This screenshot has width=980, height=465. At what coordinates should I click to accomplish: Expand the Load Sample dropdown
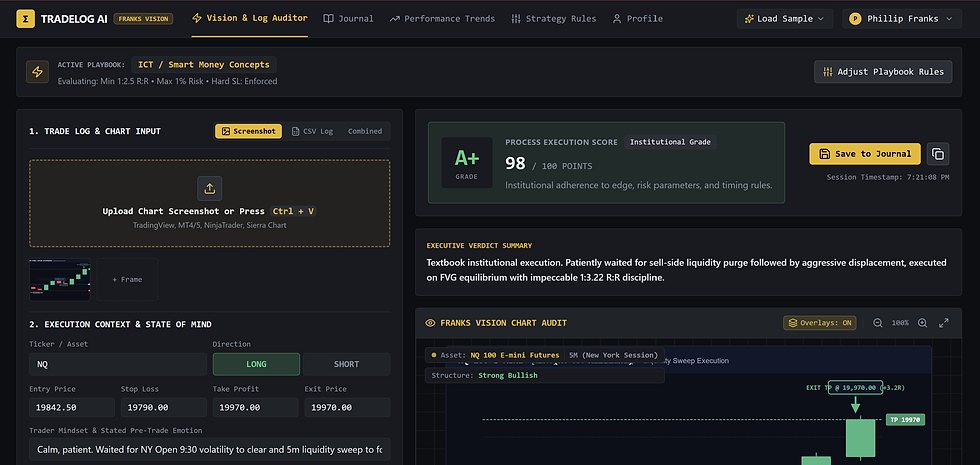784,19
